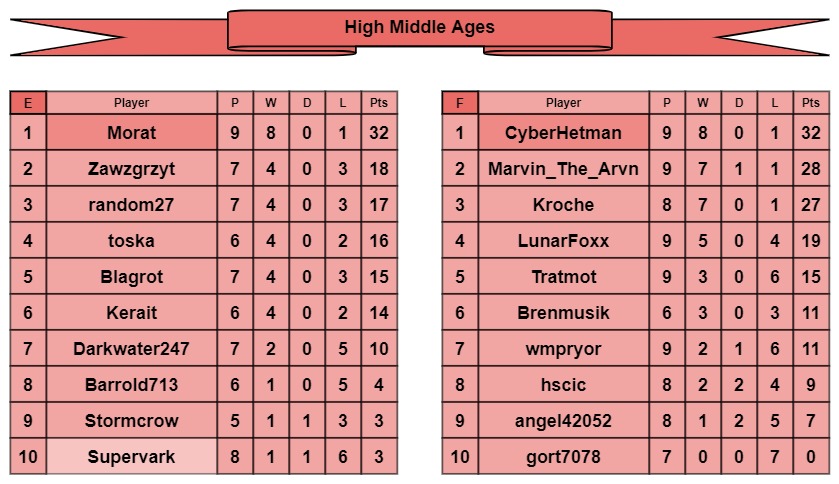The height and width of the screenshot is (484, 839).
Task: Select Stormcrow's player cell
Action: click(131, 421)
